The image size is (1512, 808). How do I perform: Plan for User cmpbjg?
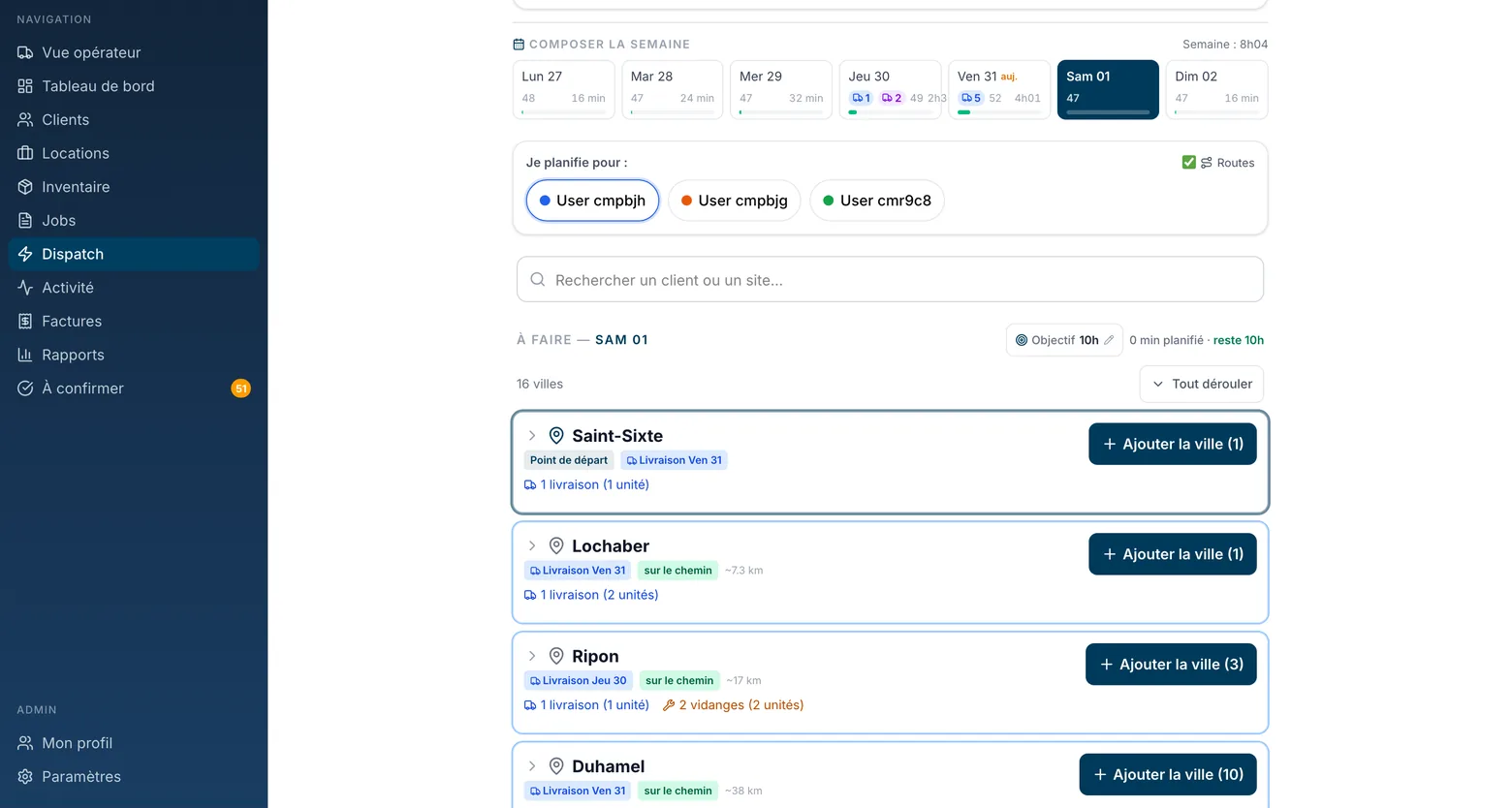[735, 201]
